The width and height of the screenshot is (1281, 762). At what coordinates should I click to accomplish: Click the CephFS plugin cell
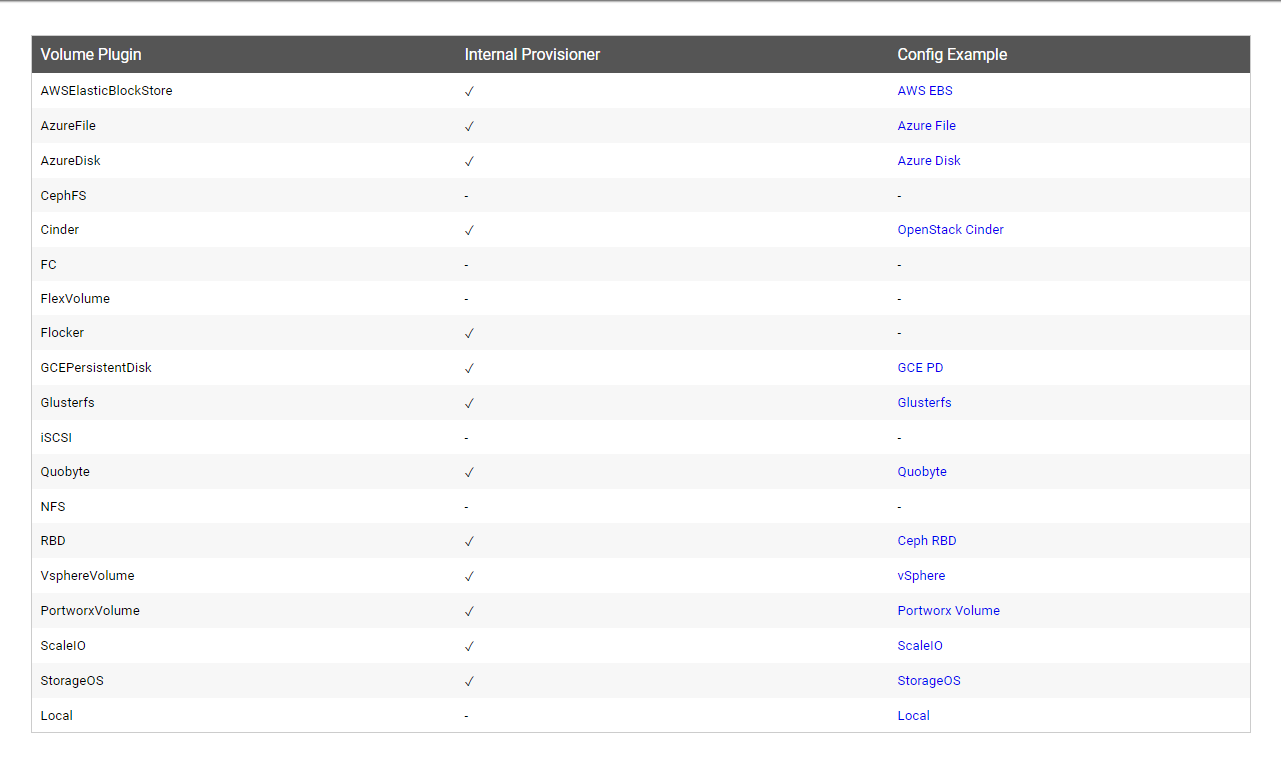[x=63, y=196]
